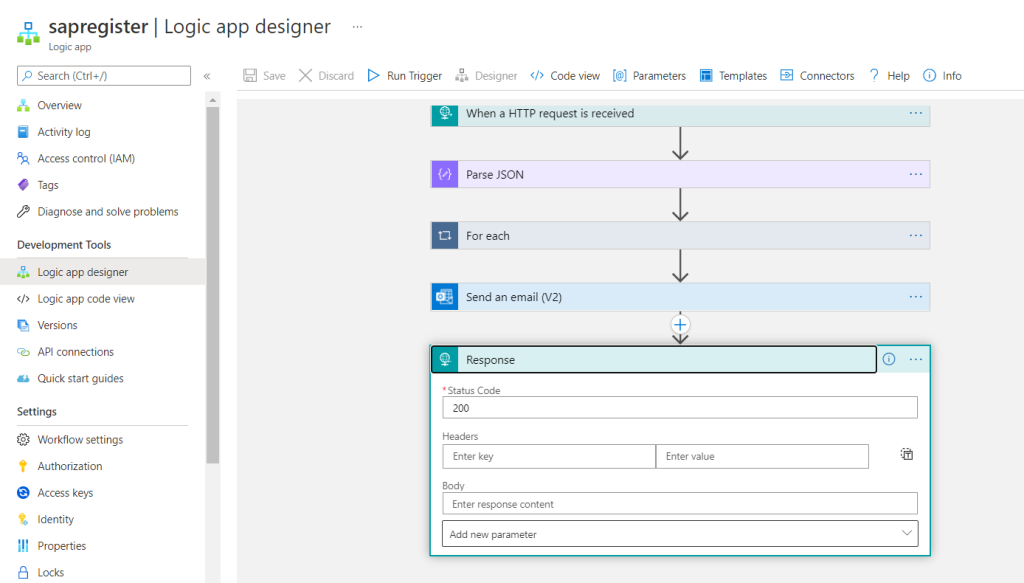Collapse the left navigation menu
The width and height of the screenshot is (1024, 583).
coord(207,76)
